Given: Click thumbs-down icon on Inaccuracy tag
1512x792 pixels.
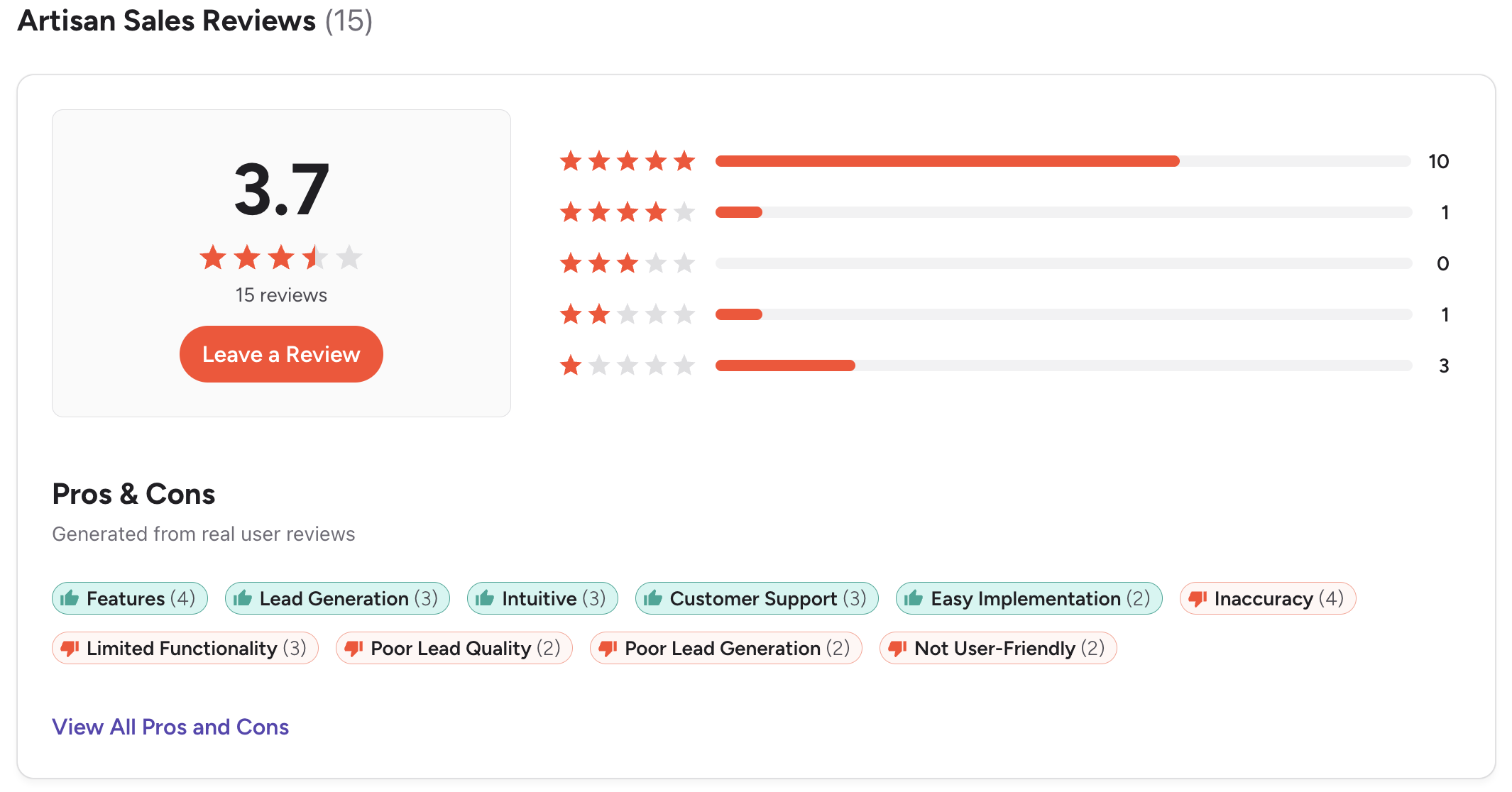Looking at the screenshot, I should tap(1198, 599).
